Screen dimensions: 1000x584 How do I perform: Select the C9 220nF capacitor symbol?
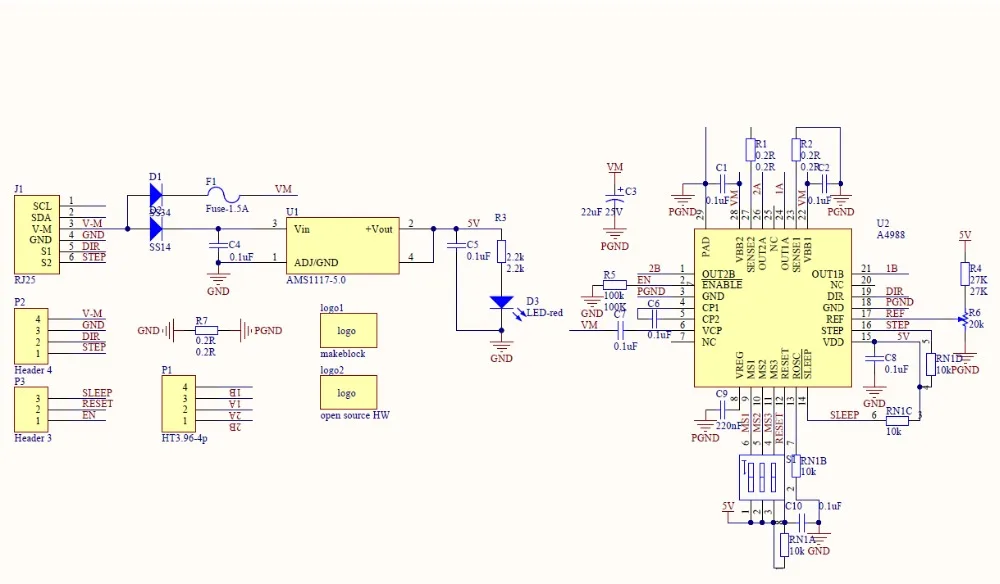tap(723, 409)
